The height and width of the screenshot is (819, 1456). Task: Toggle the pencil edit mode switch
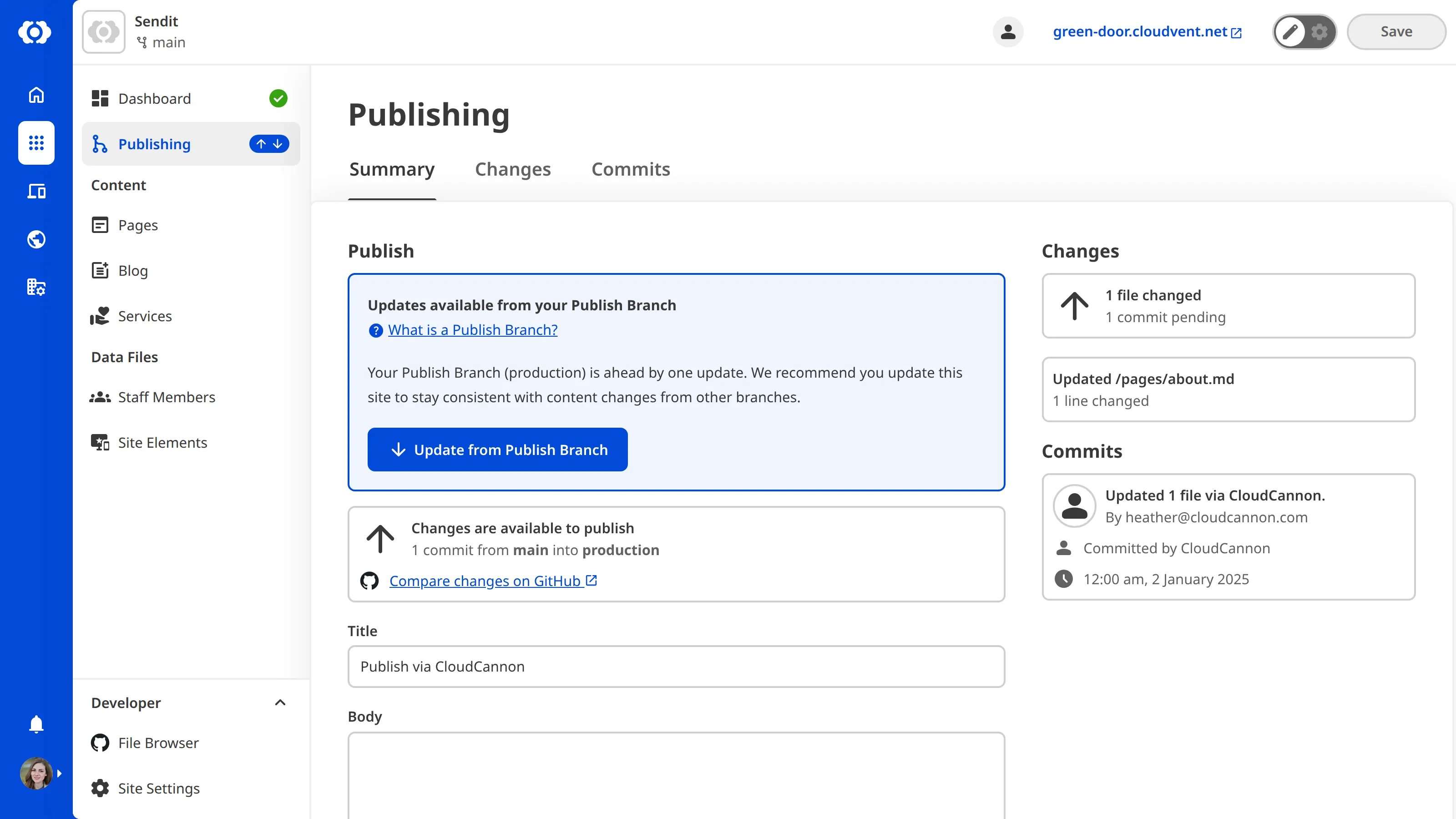1289,32
